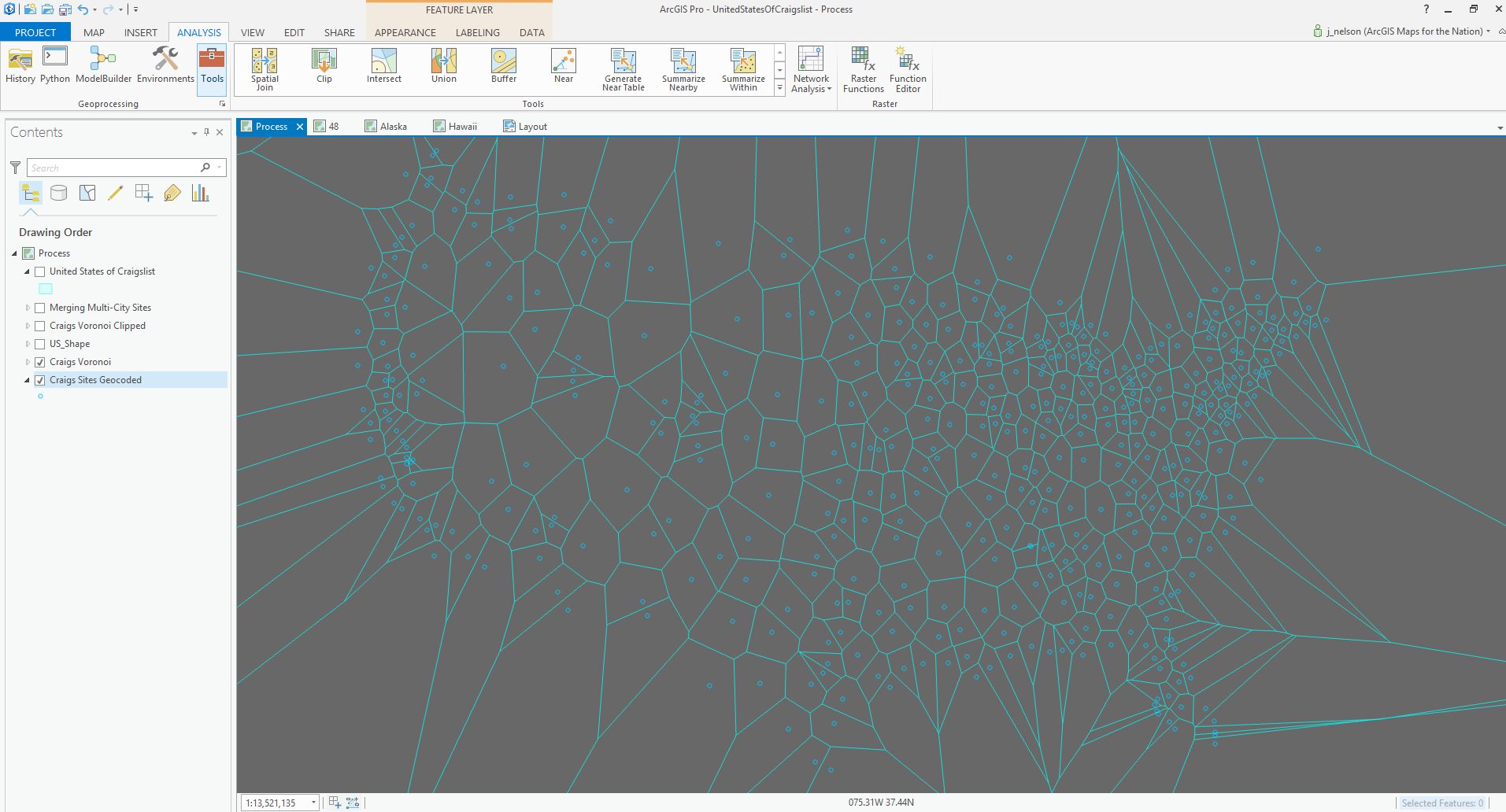Open the APPEARANCE feature layer tab
Viewport: 1506px width, 812px height.
(x=405, y=32)
